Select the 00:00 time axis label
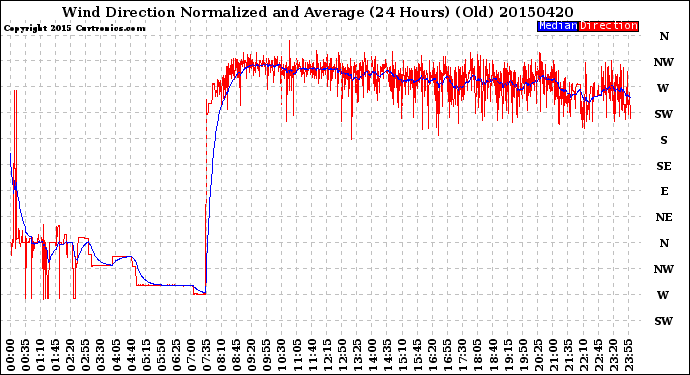Screen dimensions: 690x375 (x=11, y=355)
